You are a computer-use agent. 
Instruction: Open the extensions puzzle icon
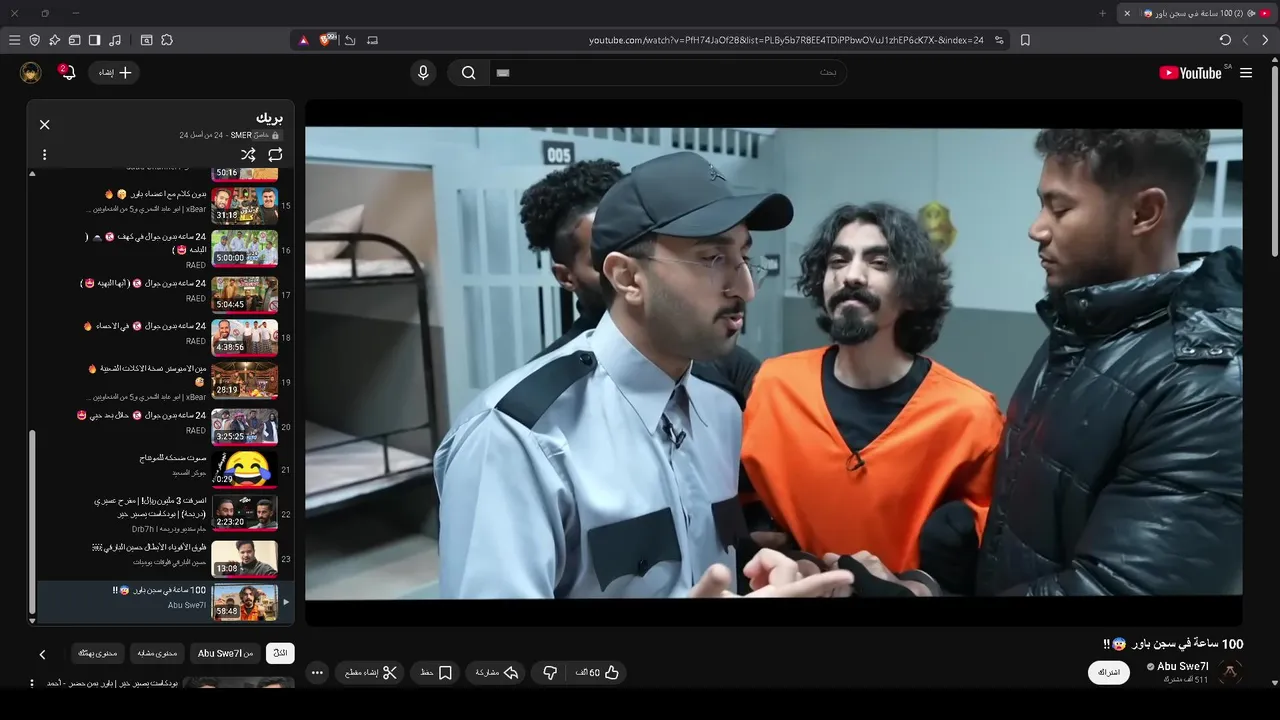click(167, 40)
